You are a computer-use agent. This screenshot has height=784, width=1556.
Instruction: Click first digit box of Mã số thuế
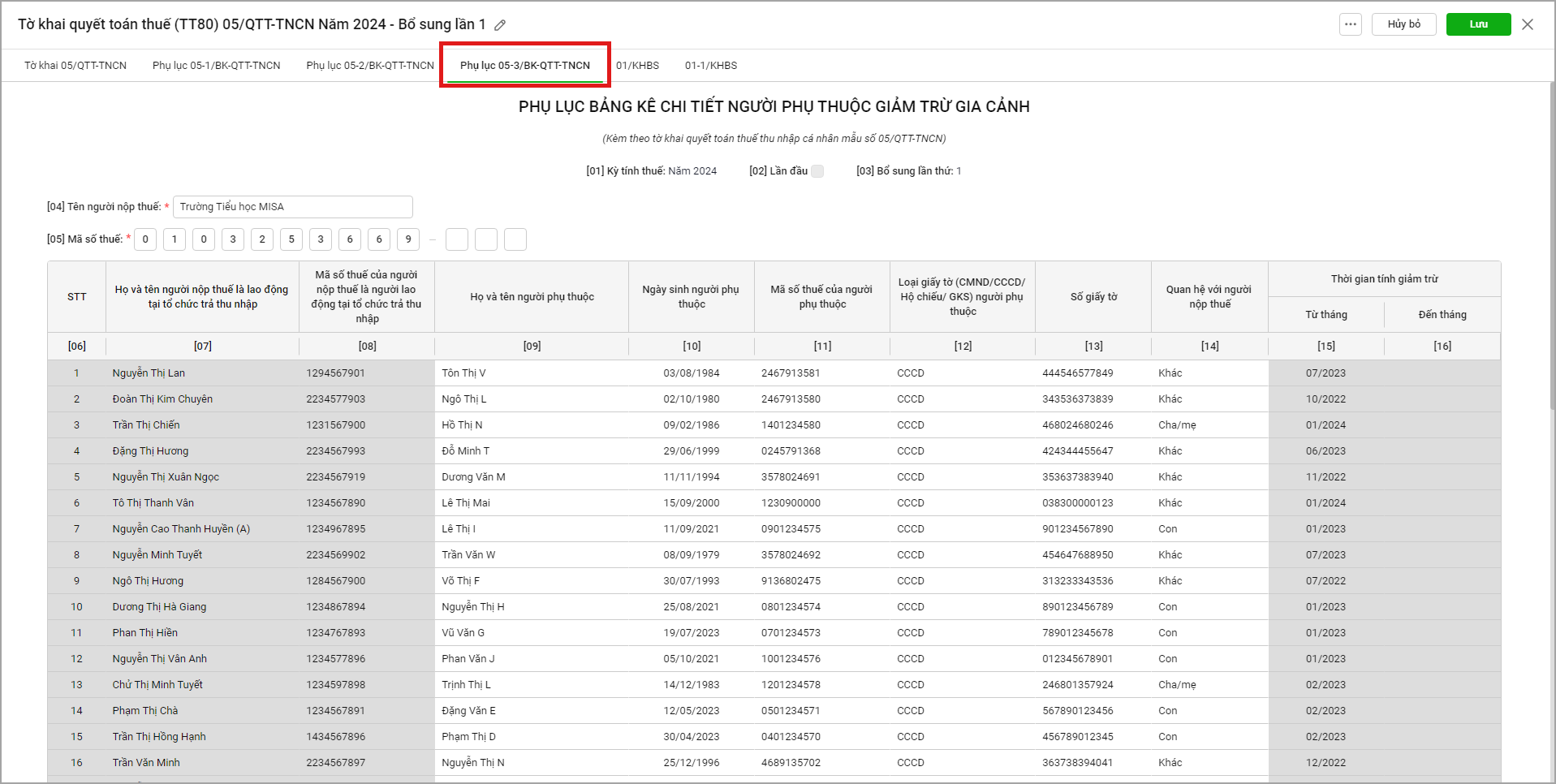pyautogui.click(x=145, y=239)
